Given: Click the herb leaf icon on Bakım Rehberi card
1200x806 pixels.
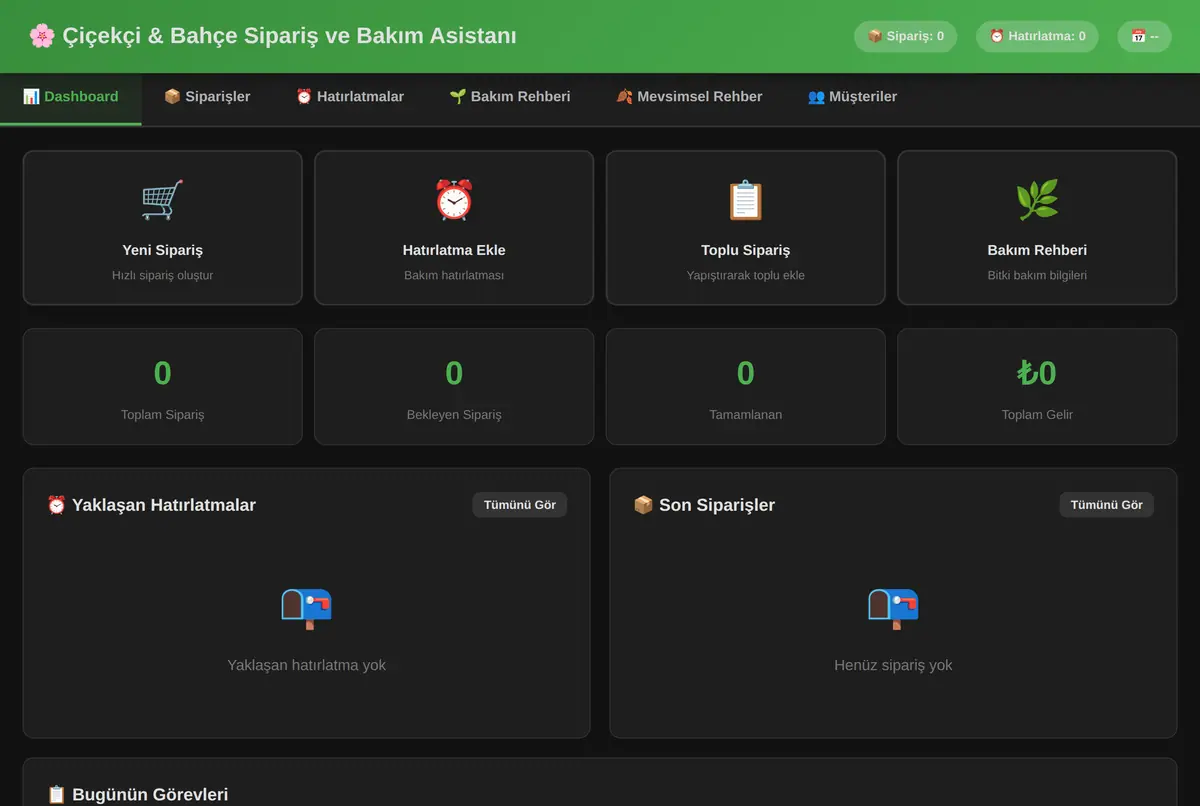Looking at the screenshot, I should (1037, 200).
